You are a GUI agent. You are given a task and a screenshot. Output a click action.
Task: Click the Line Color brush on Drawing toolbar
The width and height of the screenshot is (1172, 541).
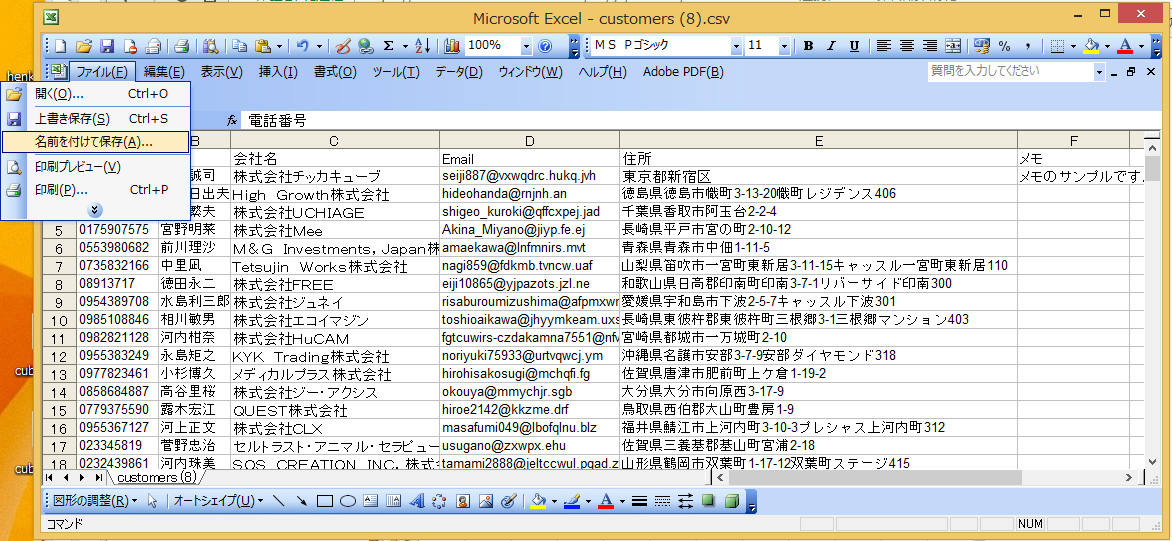tap(572, 501)
